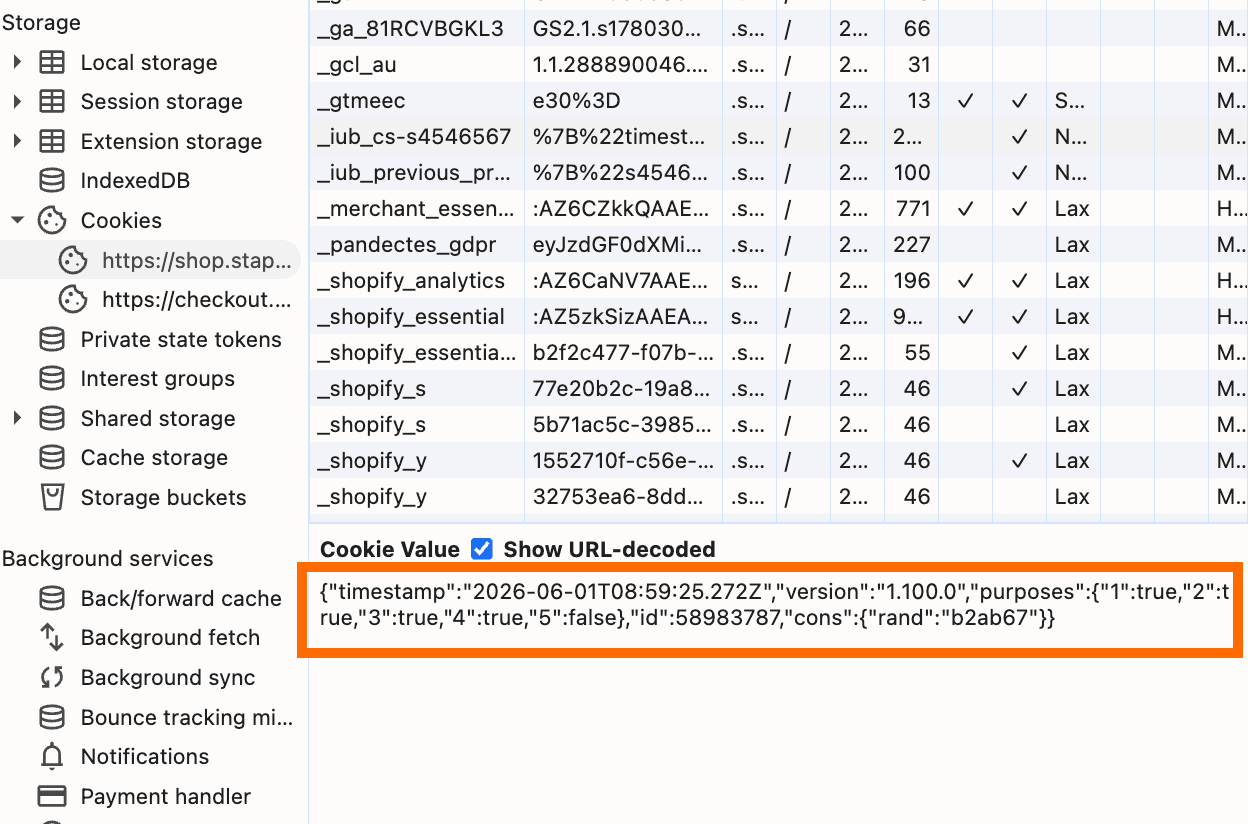Click the Interest groups database icon
The height and width of the screenshot is (824, 1248).
pos(52,379)
